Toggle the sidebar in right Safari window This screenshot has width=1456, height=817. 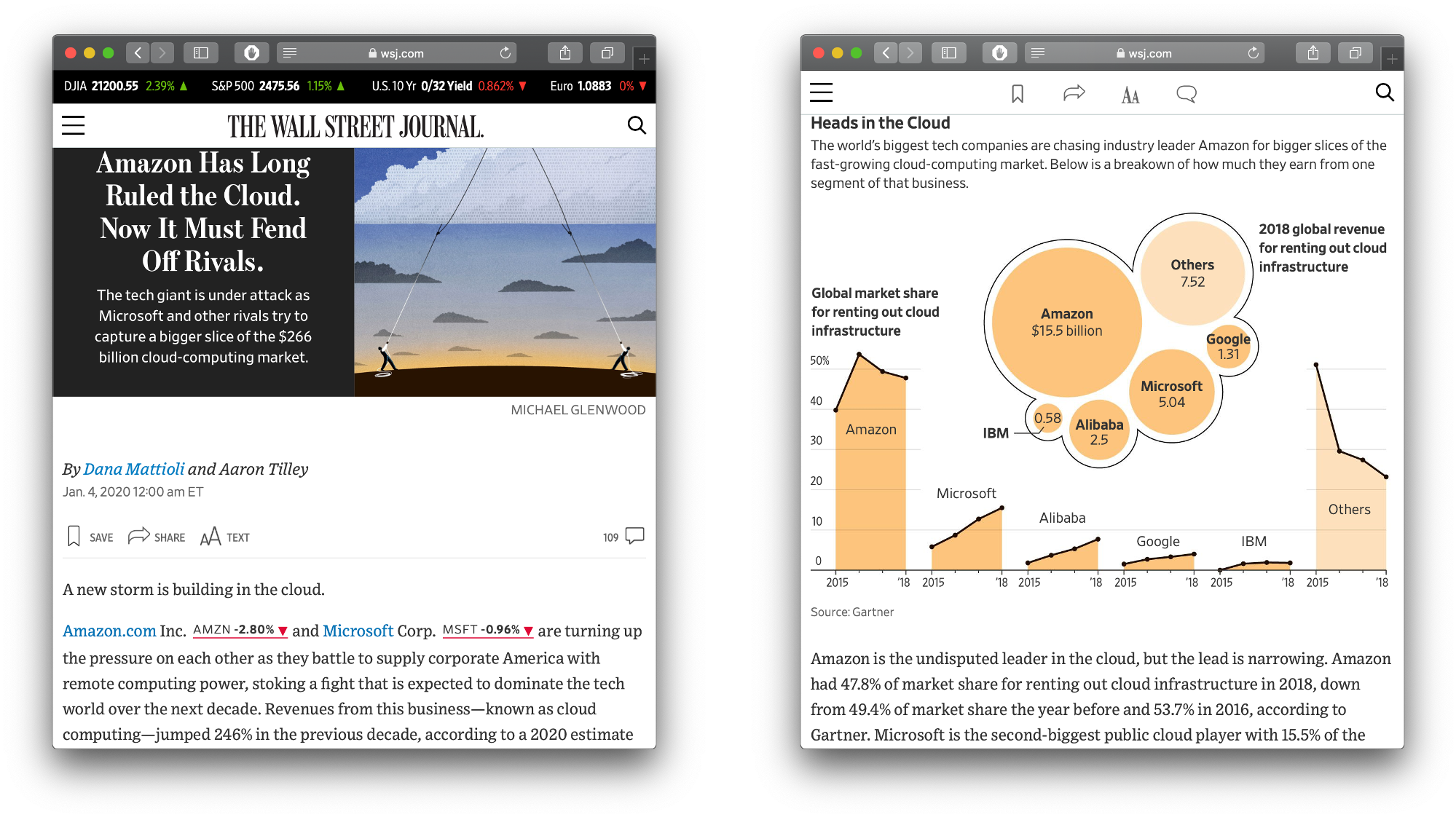coord(948,53)
